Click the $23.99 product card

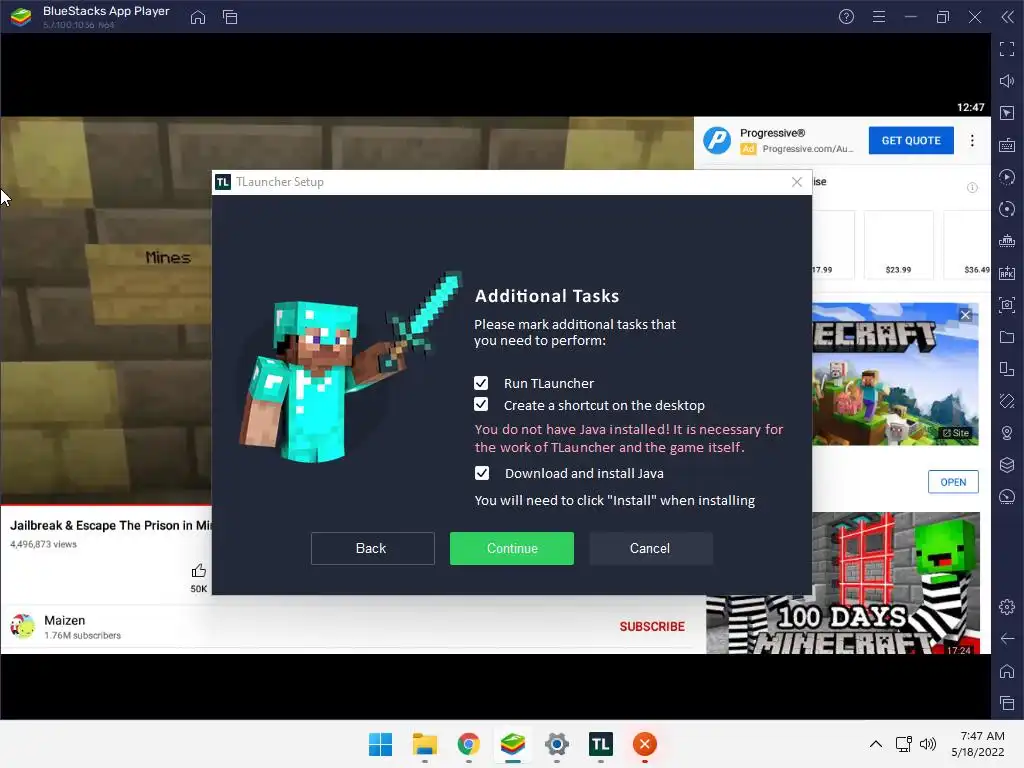tap(899, 245)
